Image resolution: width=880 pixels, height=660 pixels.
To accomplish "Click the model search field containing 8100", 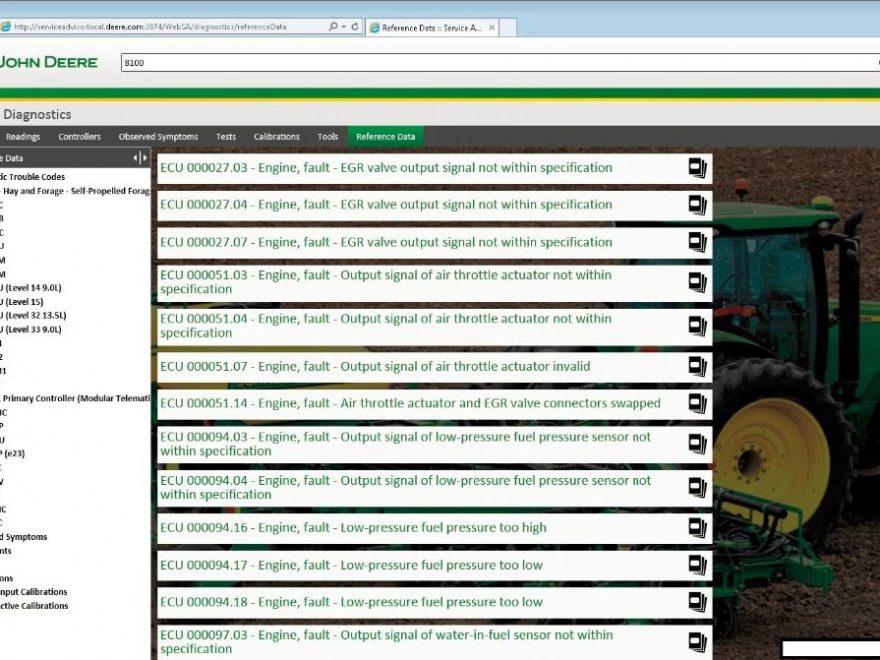I will pos(499,63).
